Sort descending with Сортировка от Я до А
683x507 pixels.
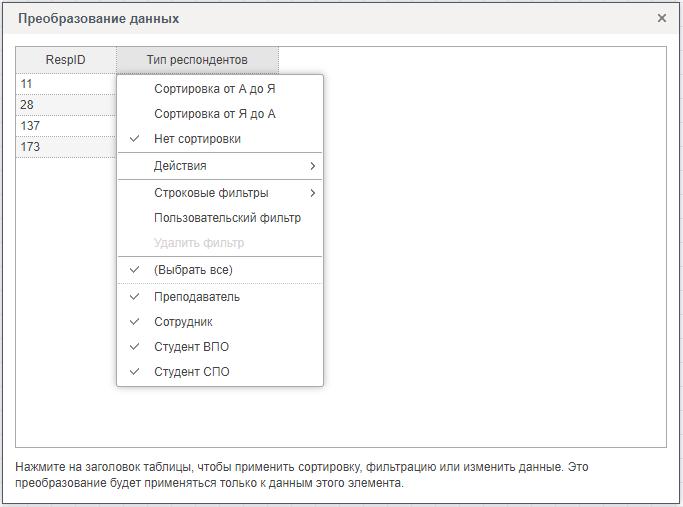214,114
